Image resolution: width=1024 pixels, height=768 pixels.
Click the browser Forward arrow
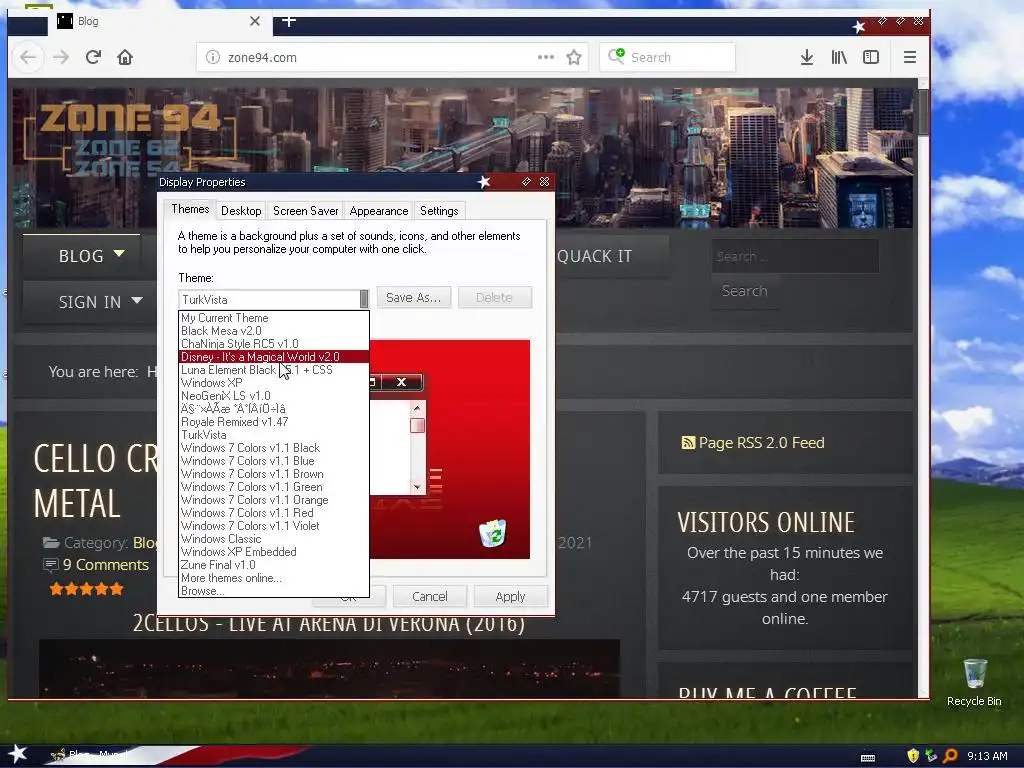pyautogui.click(x=61, y=57)
